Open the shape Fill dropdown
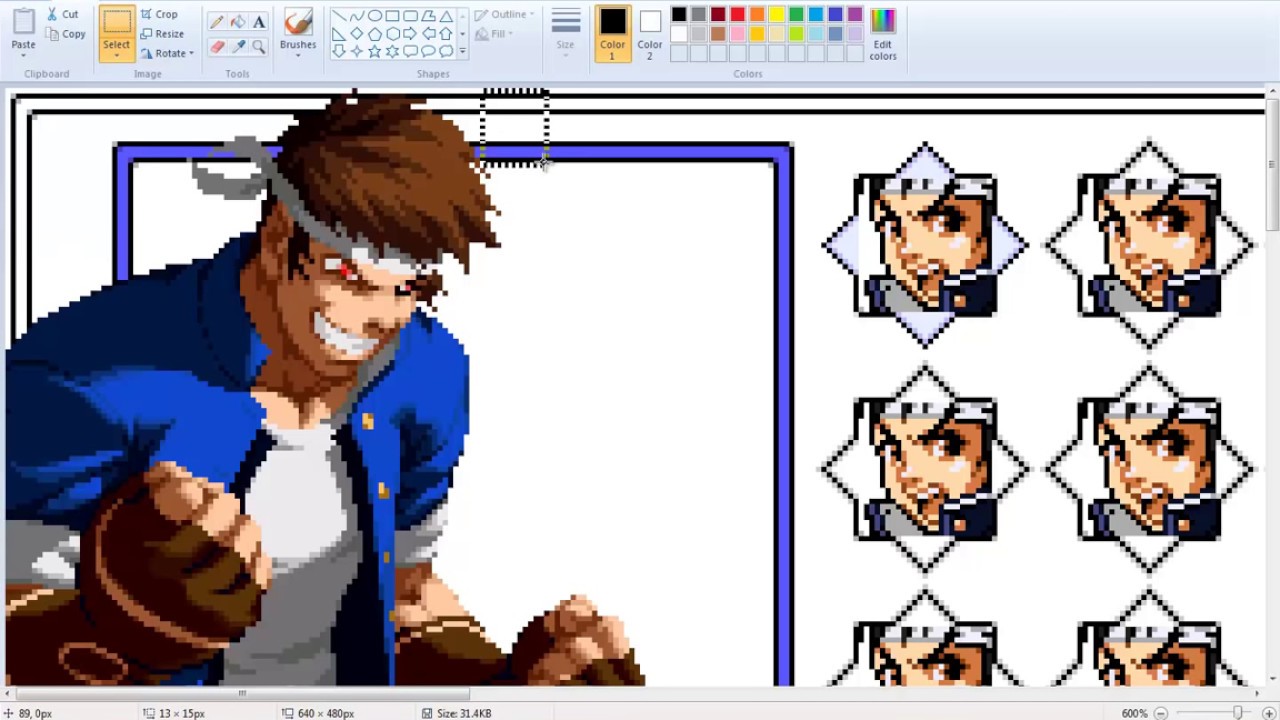1280x720 pixels. [x=495, y=34]
